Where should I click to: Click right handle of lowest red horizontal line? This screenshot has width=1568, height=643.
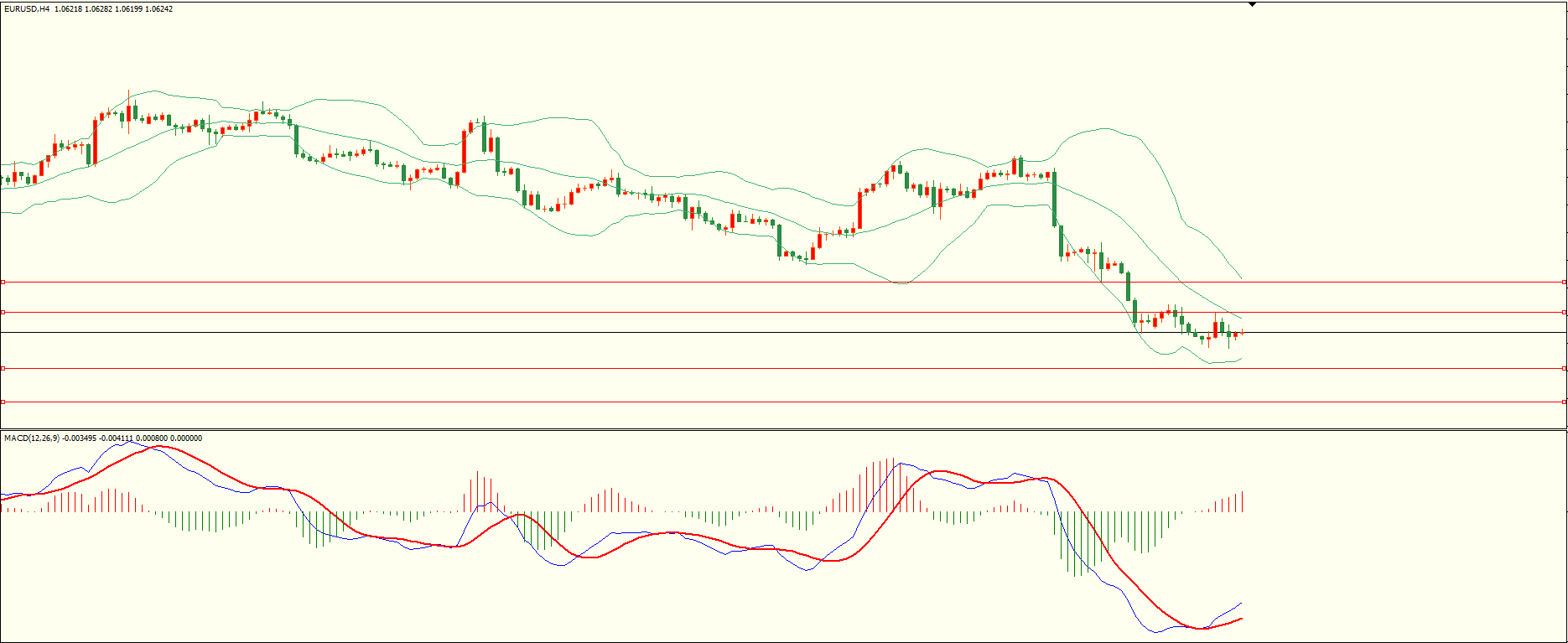(x=1565, y=402)
